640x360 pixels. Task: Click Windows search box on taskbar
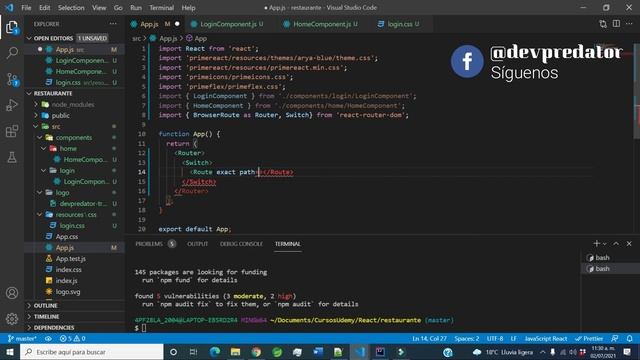click(x=92, y=352)
